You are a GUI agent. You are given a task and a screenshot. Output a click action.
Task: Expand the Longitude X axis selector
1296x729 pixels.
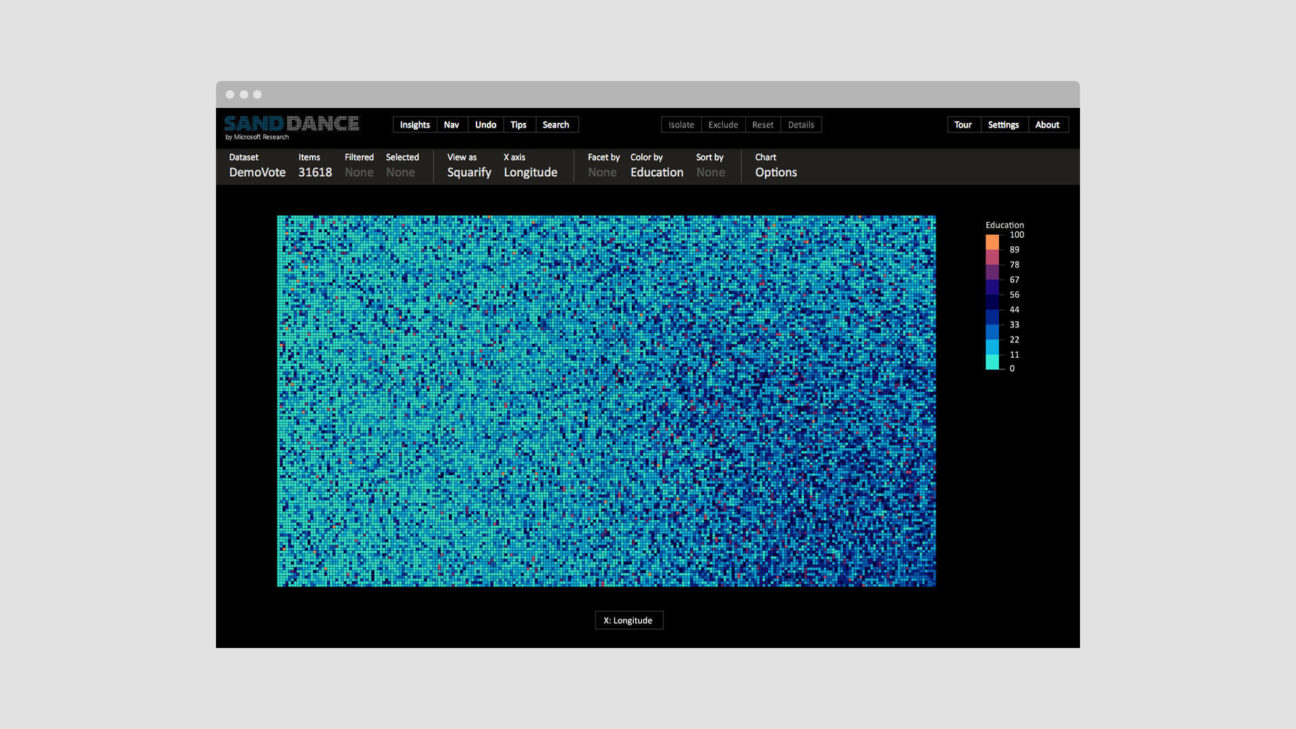coord(530,172)
